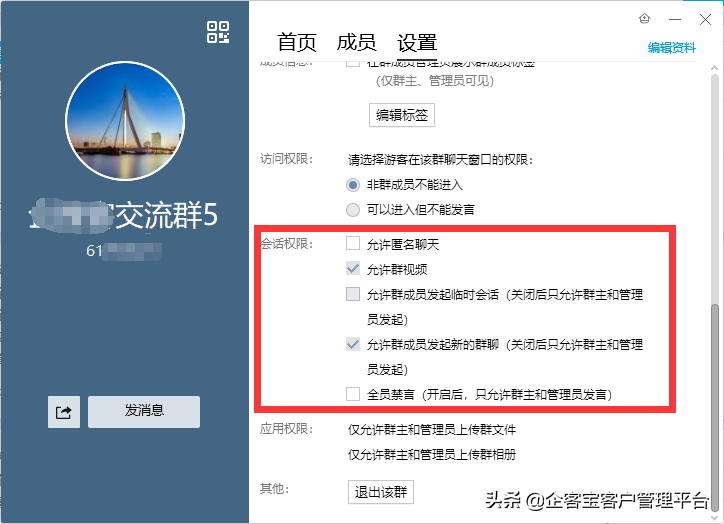Open the group QR code icon
This screenshot has height=524, width=724.
[218, 32]
